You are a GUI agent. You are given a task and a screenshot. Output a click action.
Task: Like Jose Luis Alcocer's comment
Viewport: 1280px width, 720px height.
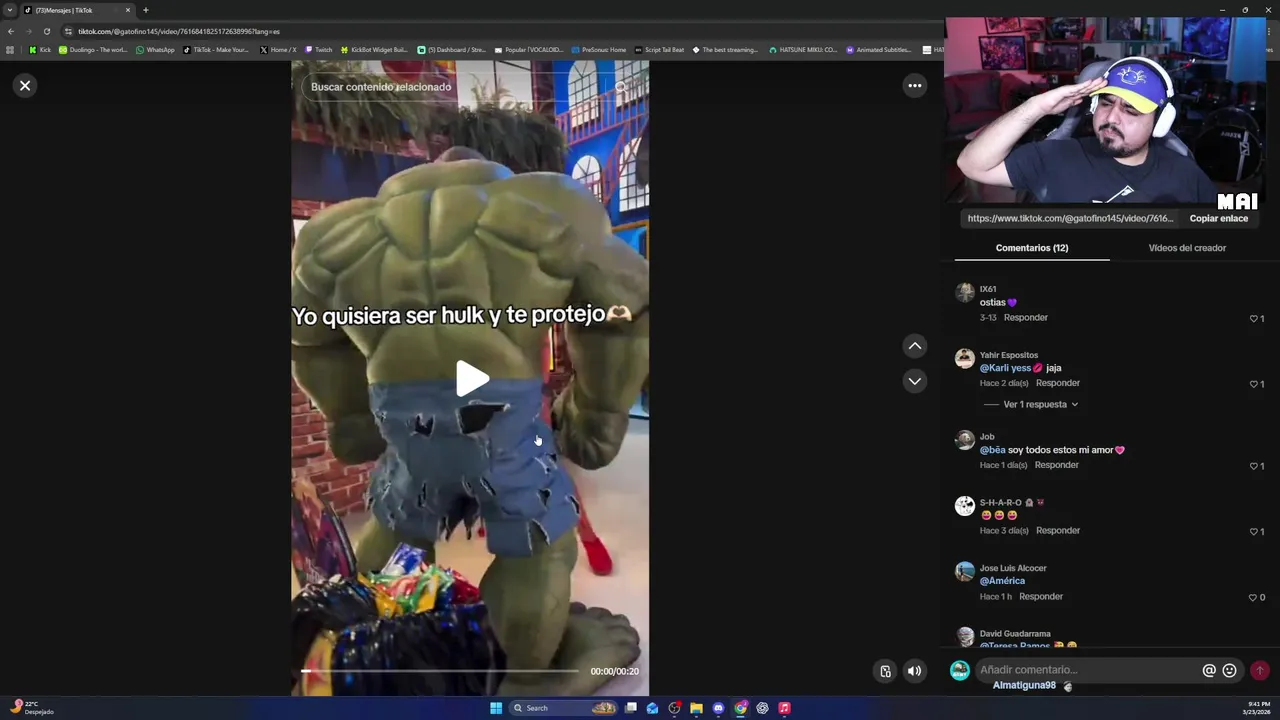coord(1254,598)
